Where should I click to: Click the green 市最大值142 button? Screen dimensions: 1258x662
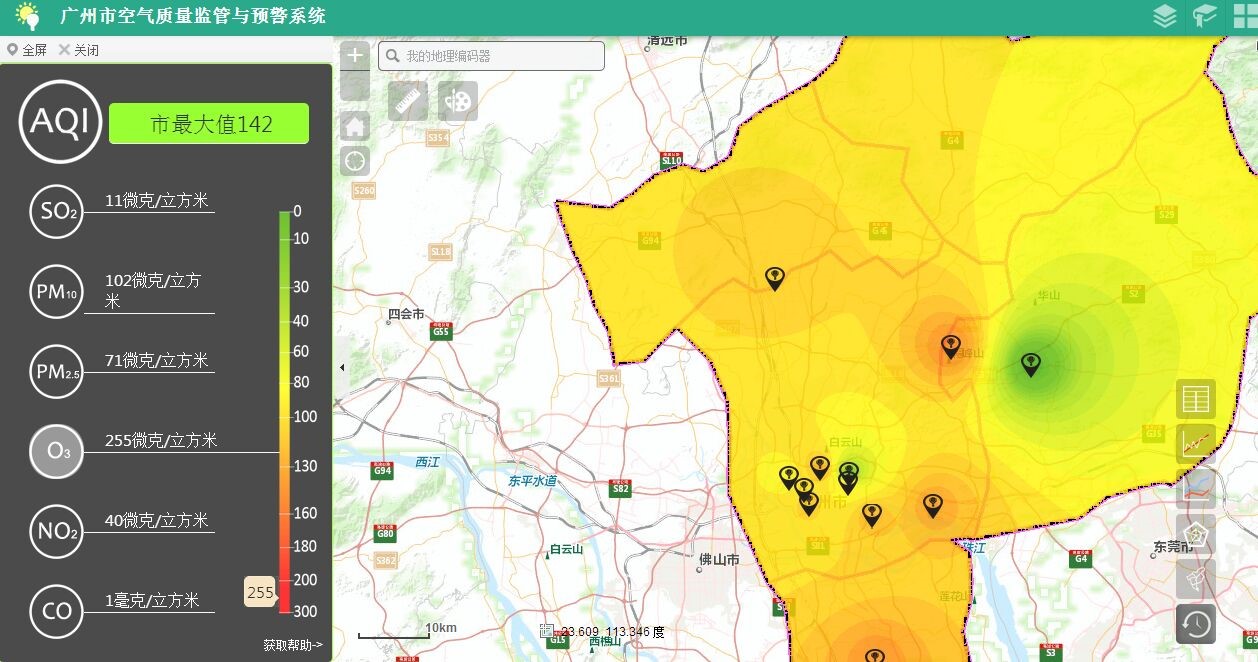[209, 124]
